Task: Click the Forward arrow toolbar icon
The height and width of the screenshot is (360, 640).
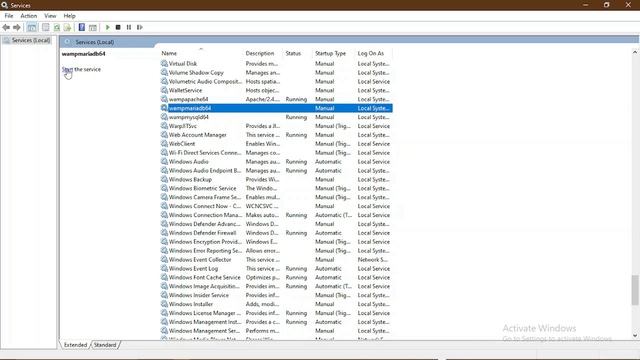Action: 17,27
